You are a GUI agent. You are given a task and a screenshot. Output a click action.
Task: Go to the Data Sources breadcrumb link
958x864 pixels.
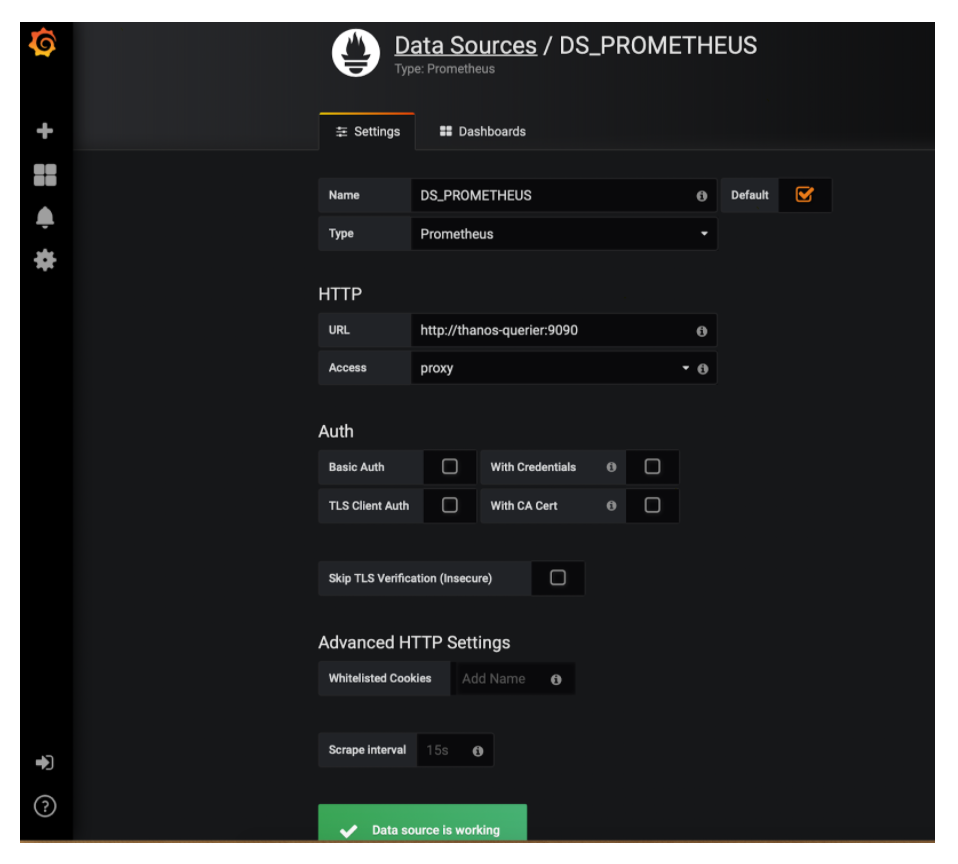(466, 45)
